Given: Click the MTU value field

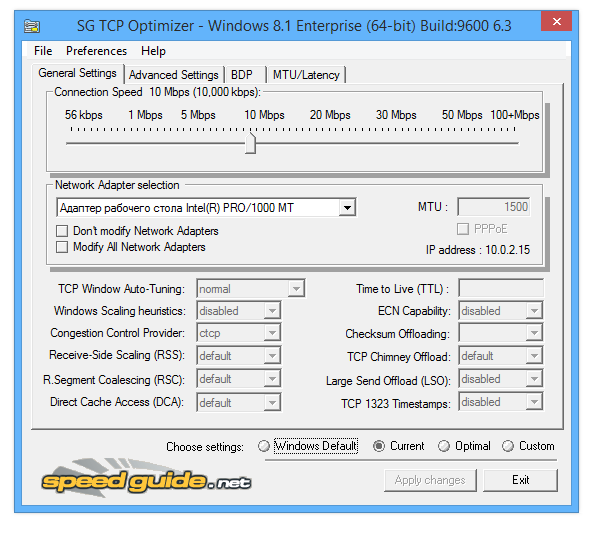Looking at the screenshot, I should tap(494, 207).
